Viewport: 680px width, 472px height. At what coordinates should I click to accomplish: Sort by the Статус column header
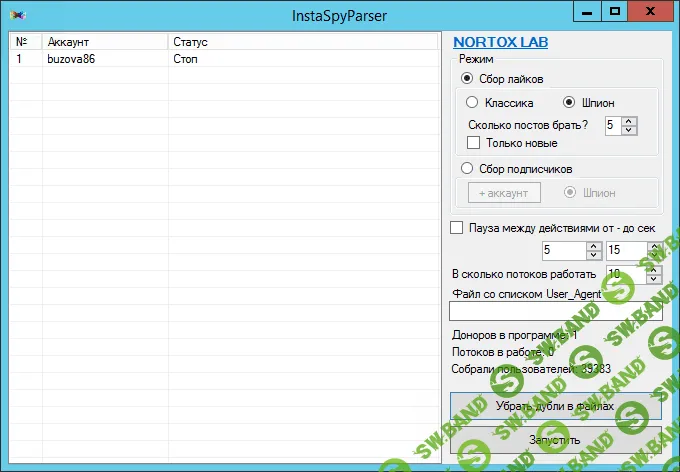(303, 42)
